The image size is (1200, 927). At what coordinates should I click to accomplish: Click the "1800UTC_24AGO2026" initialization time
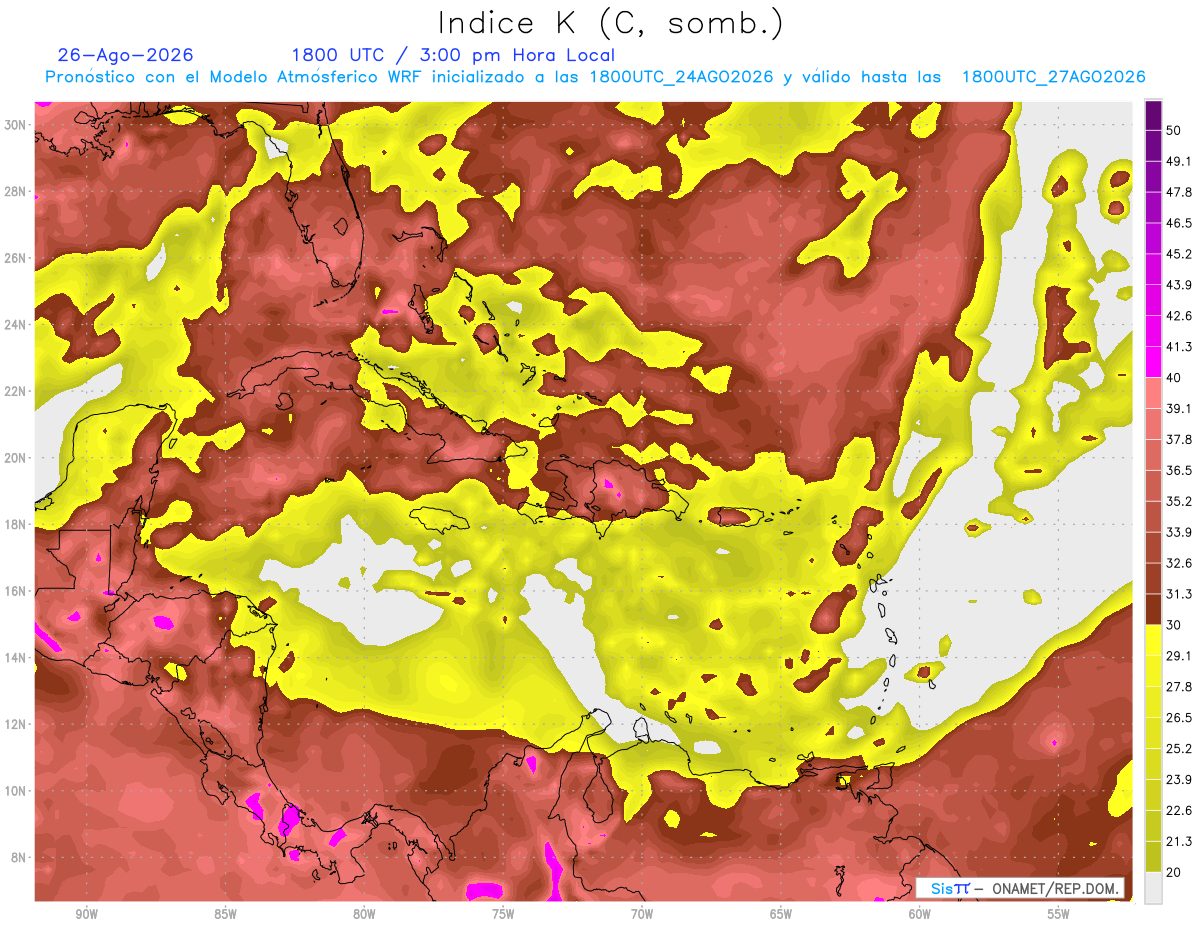[x=681, y=77]
